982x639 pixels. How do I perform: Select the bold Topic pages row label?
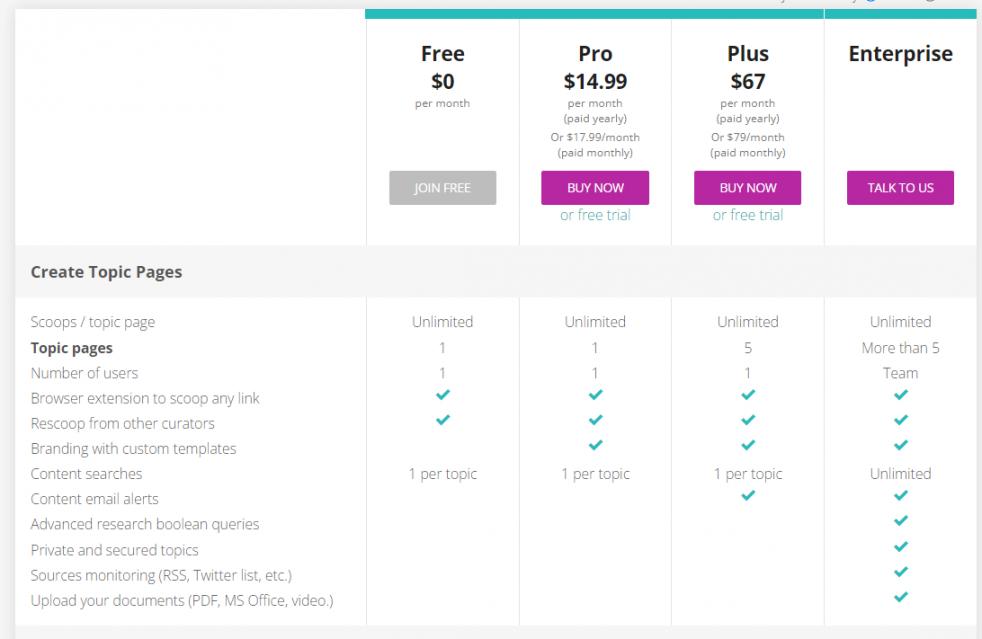[x=72, y=348]
